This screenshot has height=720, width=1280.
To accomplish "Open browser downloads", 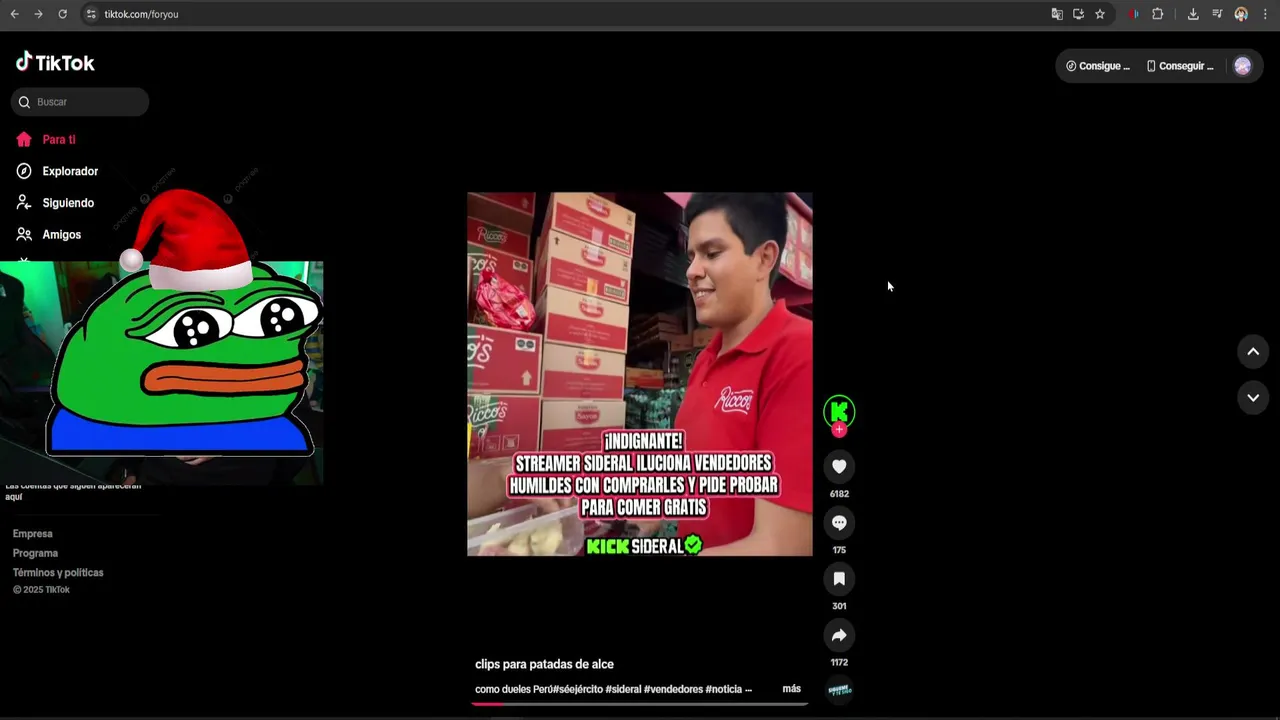I will tap(1193, 14).
